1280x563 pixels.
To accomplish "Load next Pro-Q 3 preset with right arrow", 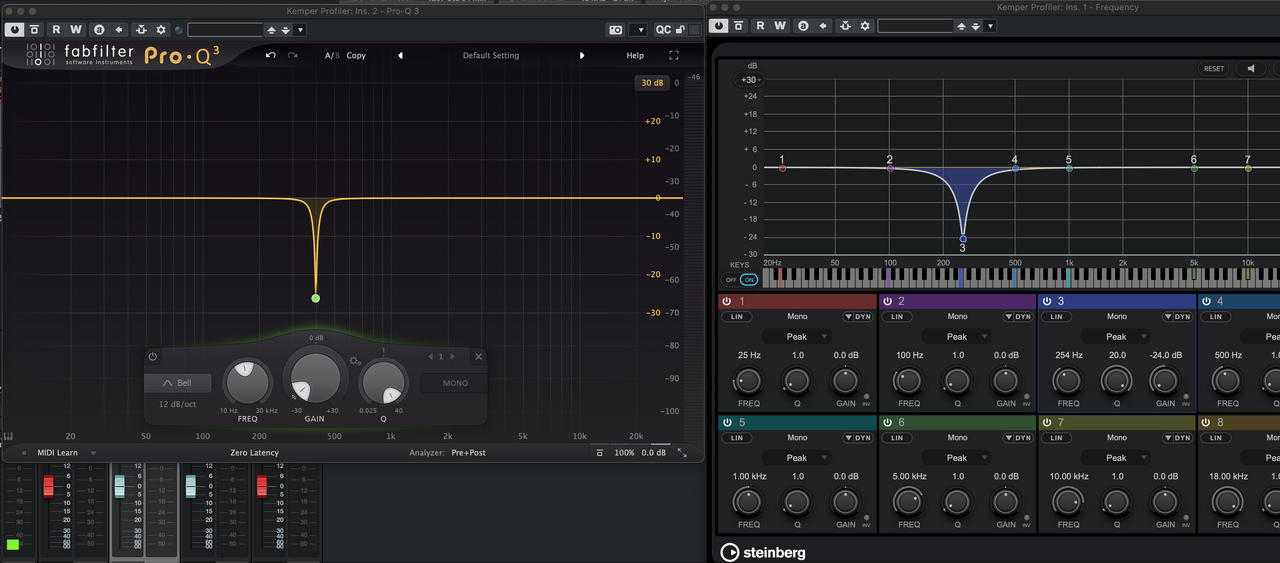I will pos(582,55).
